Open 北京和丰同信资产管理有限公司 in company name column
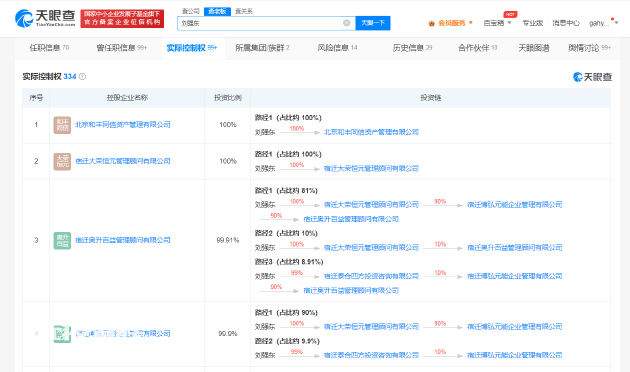 click(123, 125)
